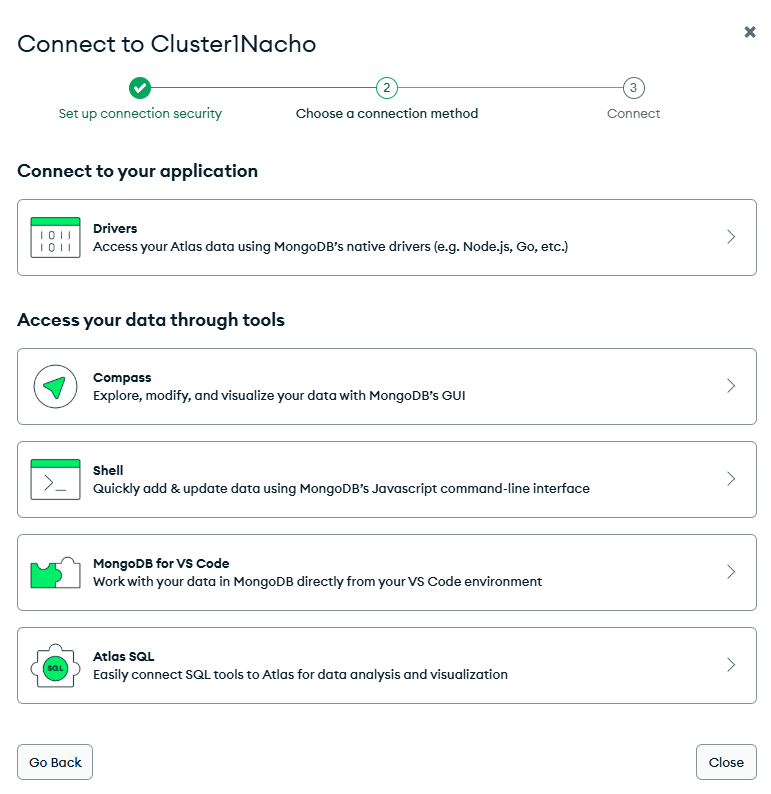Expand the Shell option chevron

point(731,479)
